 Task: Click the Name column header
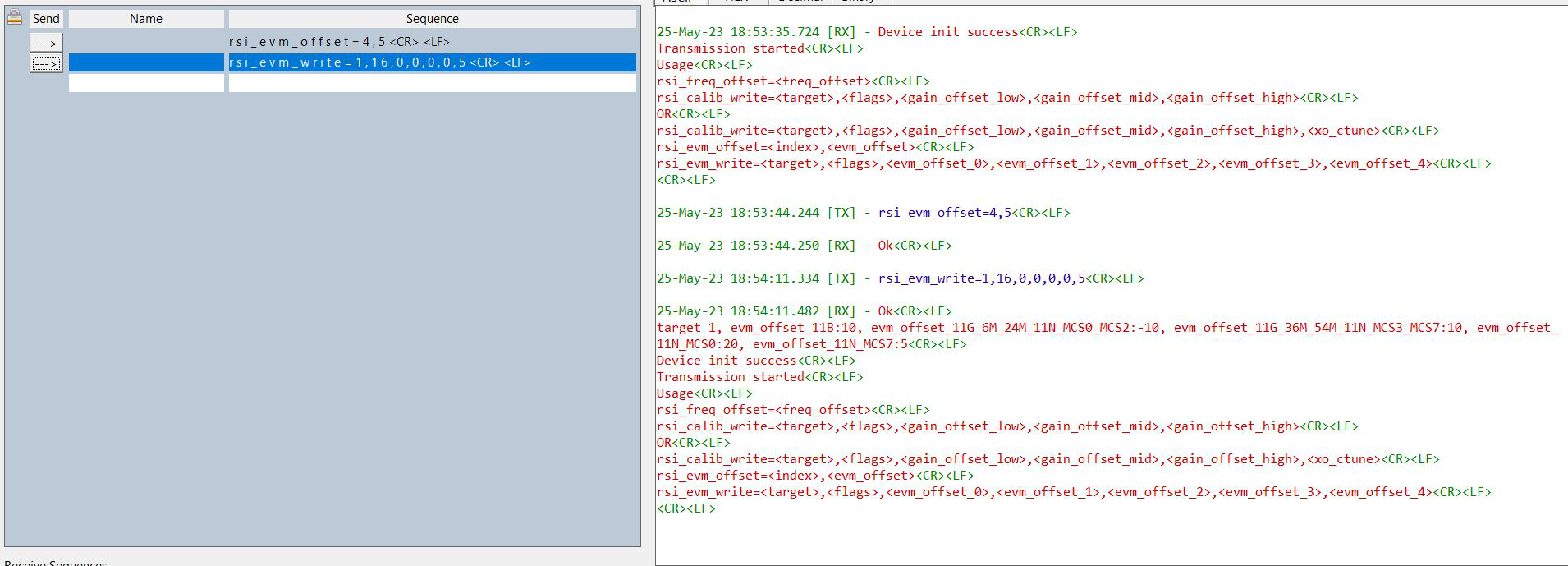point(146,19)
